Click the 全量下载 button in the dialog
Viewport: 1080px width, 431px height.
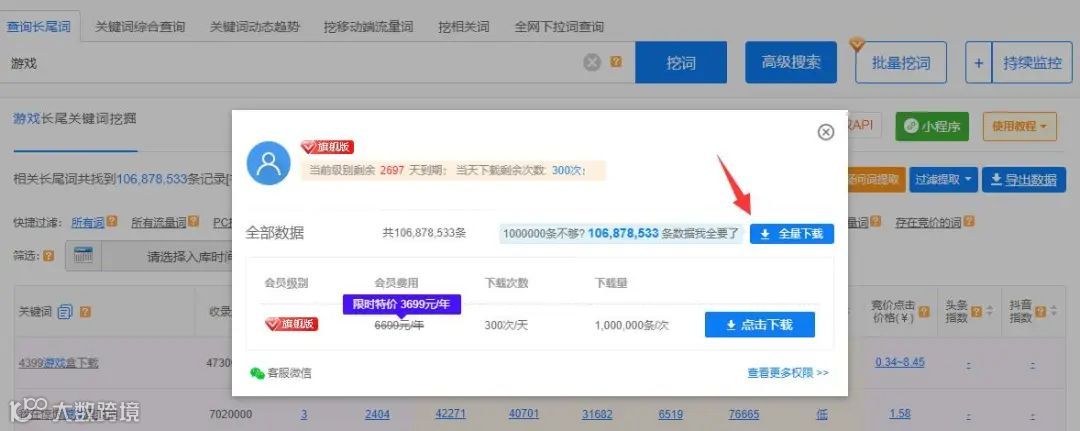[x=792, y=234]
